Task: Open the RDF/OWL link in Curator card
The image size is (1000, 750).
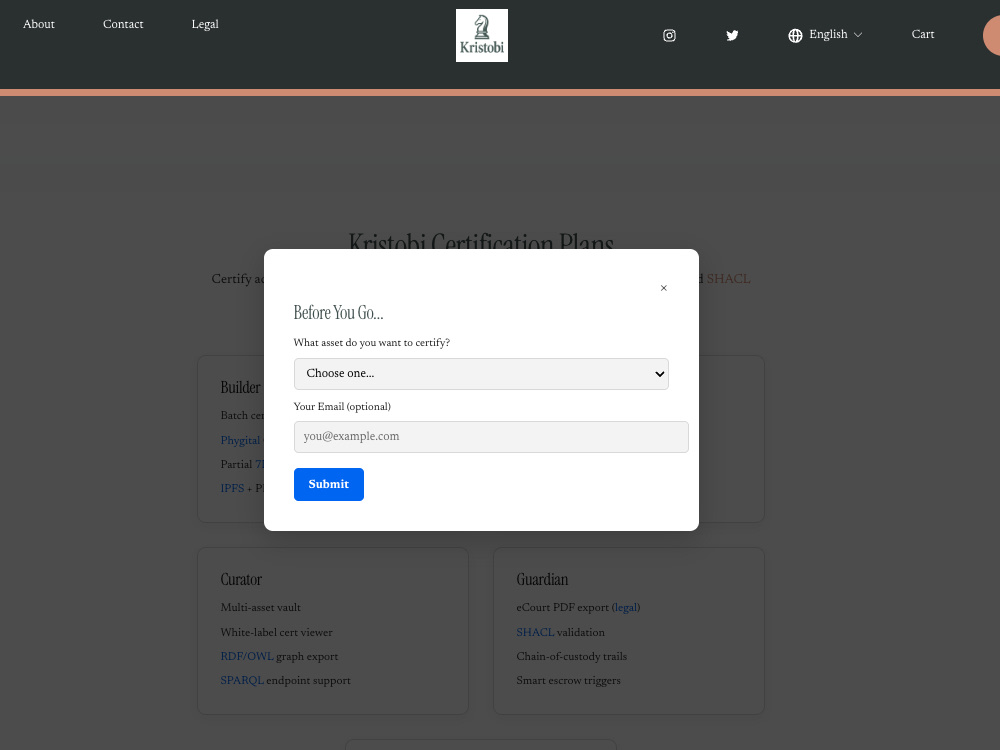Action: [247, 656]
